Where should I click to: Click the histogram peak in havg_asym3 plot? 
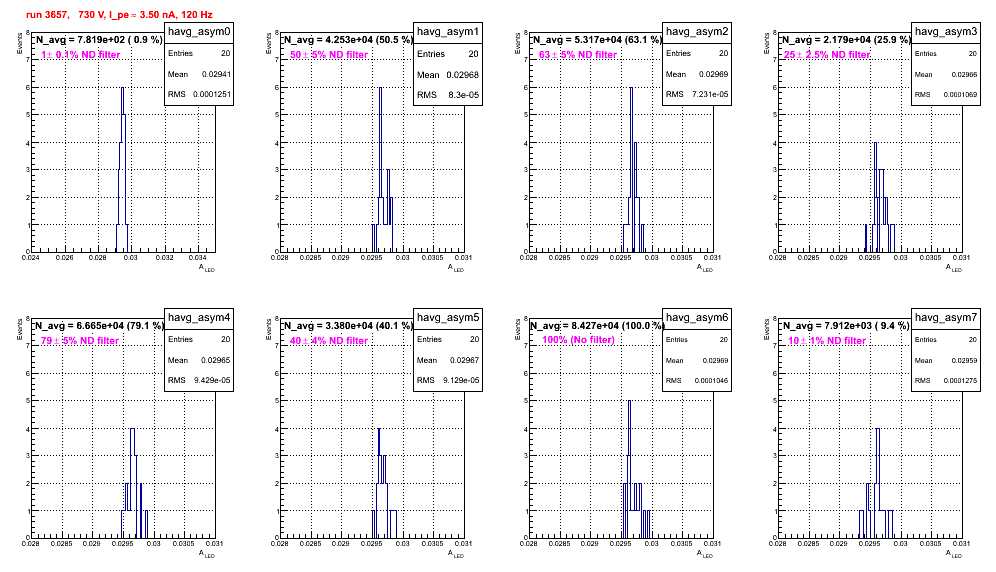point(875,143)
